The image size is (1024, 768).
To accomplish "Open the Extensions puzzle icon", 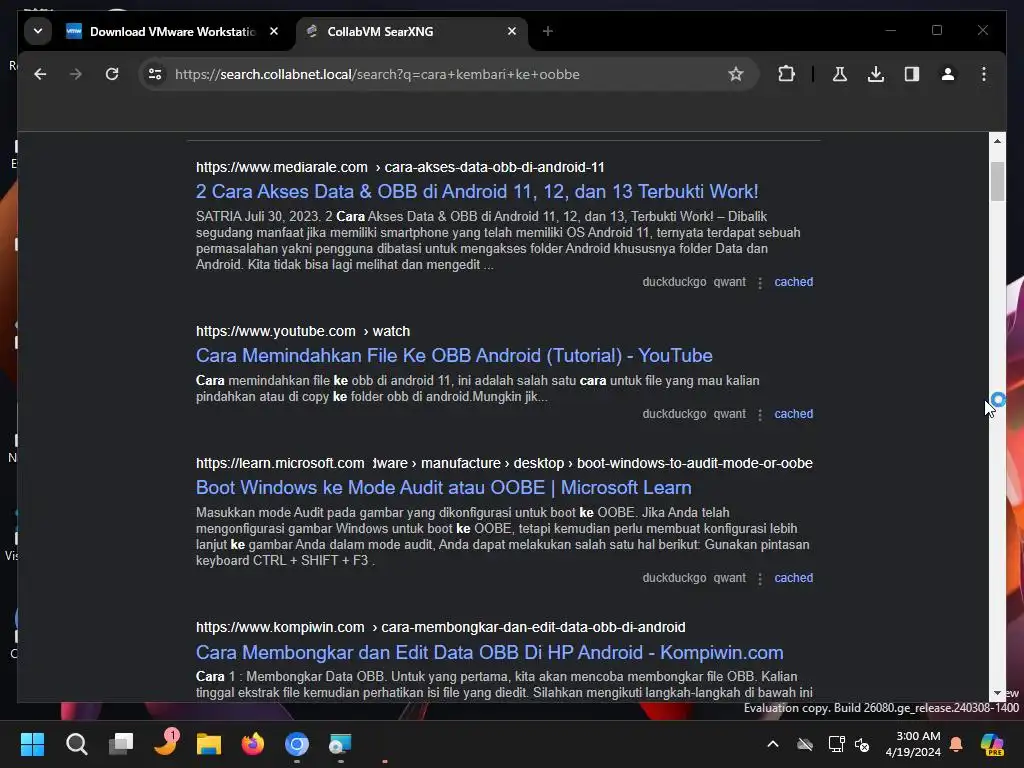I will point(786,74).
